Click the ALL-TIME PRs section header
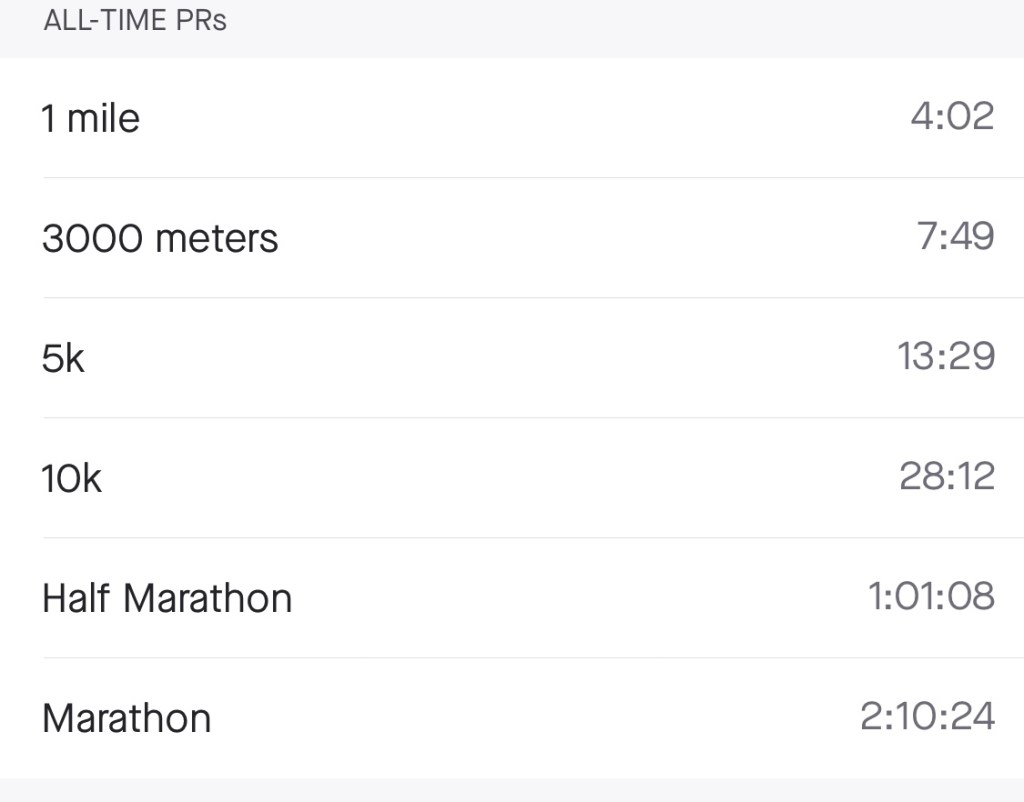Viewport: 1024px width, 802px height. (x=135, y=20)
